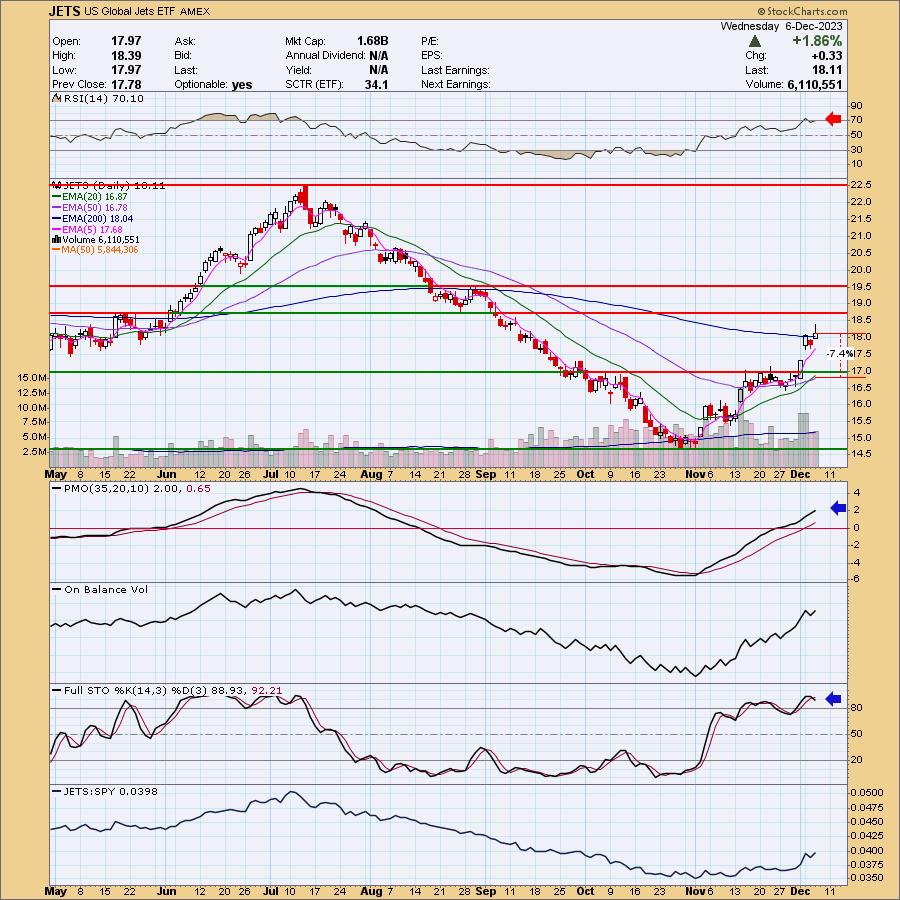Click the EMA(50) 16.78 legend entry
The height and width of the screenshot is (900, 900).
click(94, 207)
